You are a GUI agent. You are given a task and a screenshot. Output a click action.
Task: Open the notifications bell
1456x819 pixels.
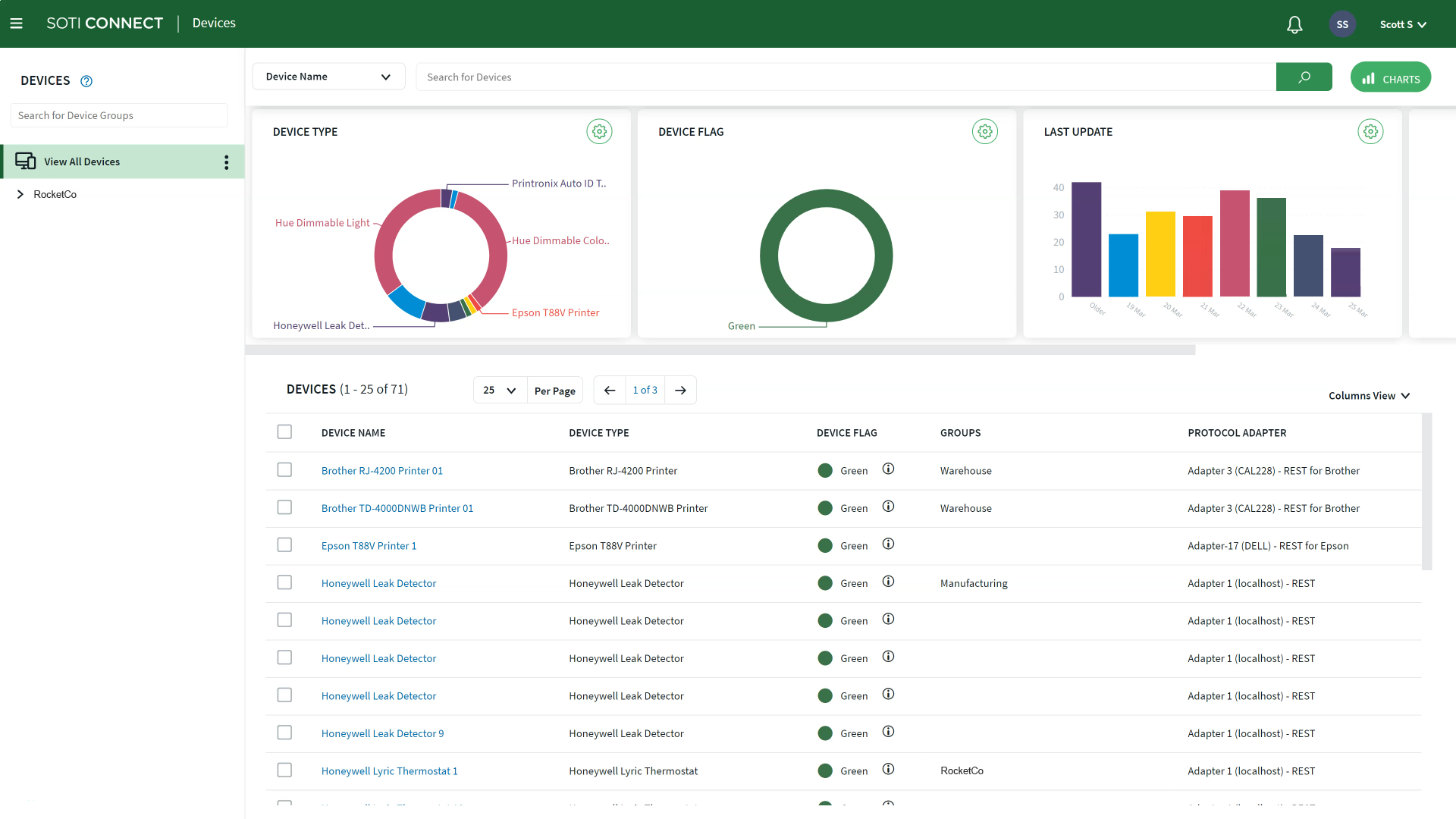(x=1294, y=25)
